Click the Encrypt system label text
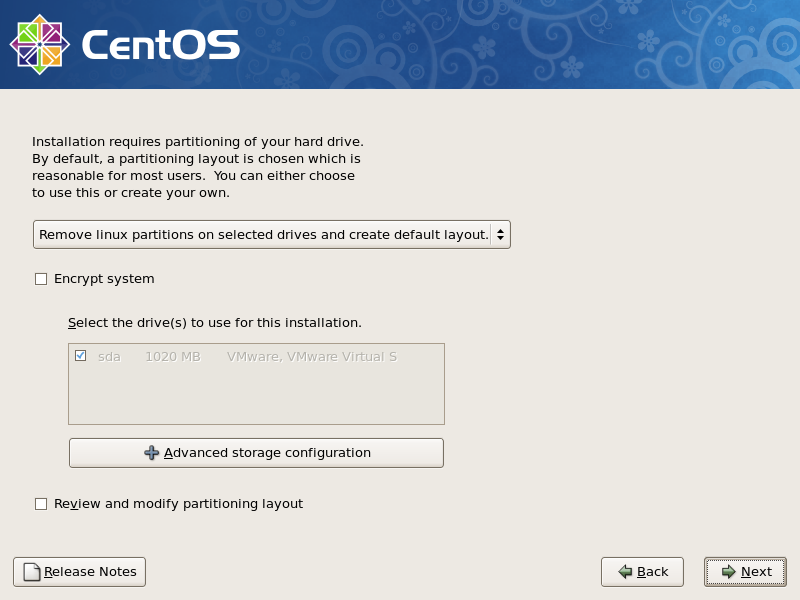 pos(104,279)
